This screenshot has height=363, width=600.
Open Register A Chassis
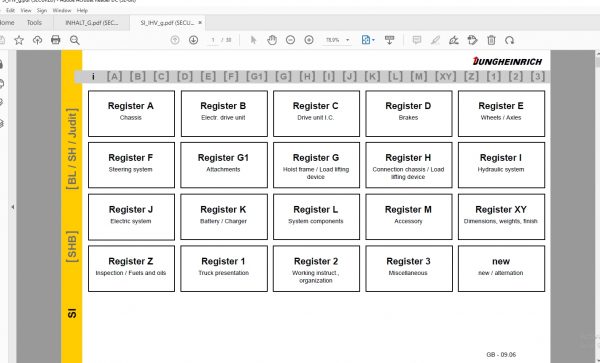click(131, 114)
